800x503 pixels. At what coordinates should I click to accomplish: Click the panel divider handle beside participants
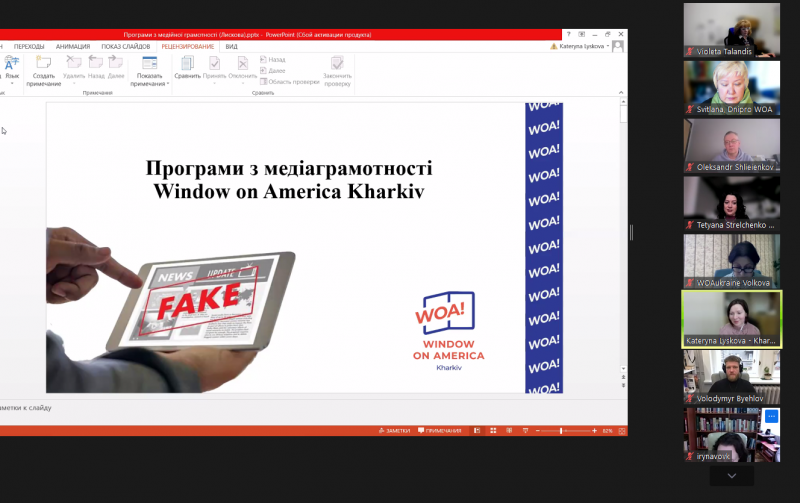632,233
